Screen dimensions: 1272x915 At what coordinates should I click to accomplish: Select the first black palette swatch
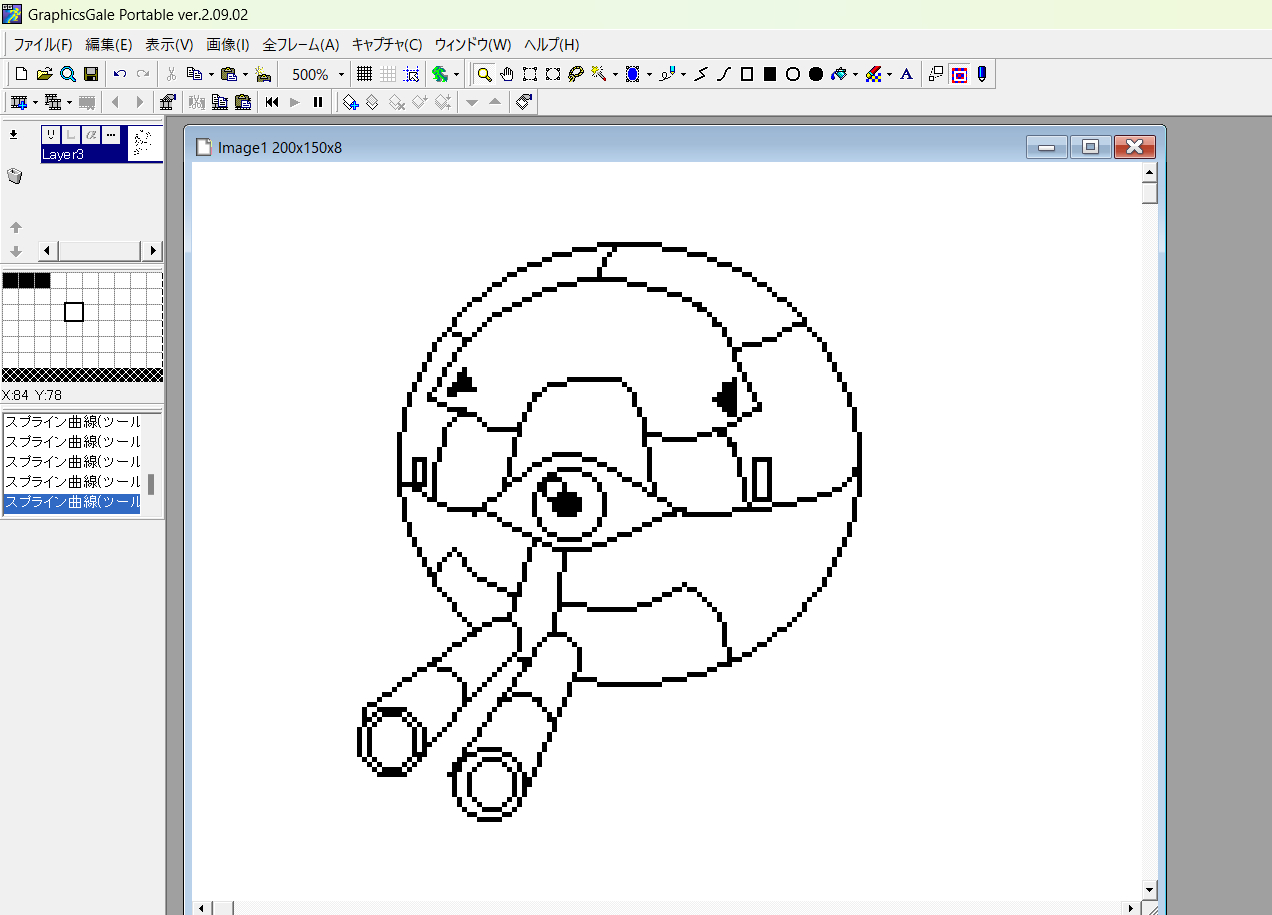11,281
